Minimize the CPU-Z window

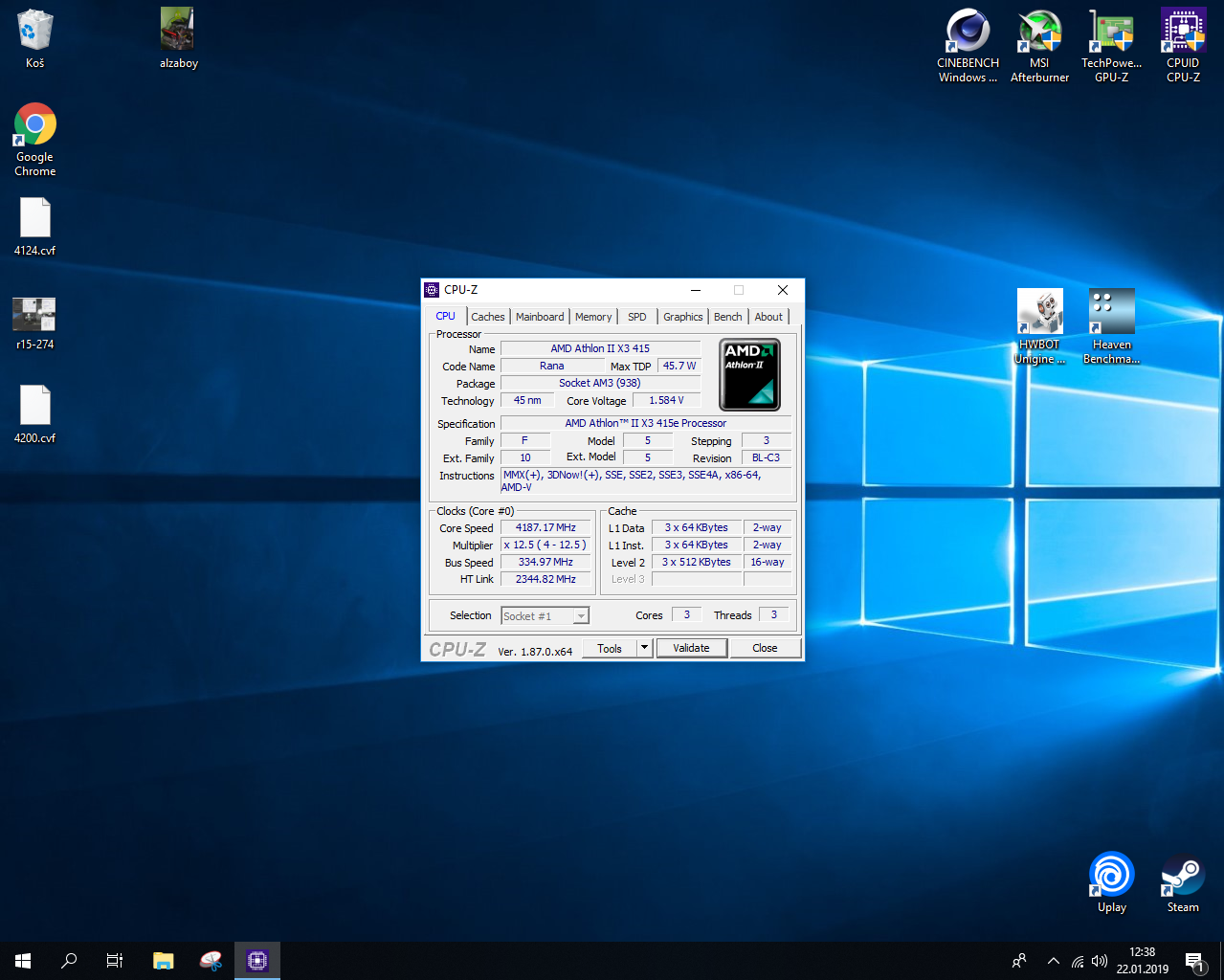click(x=696, y=290)
